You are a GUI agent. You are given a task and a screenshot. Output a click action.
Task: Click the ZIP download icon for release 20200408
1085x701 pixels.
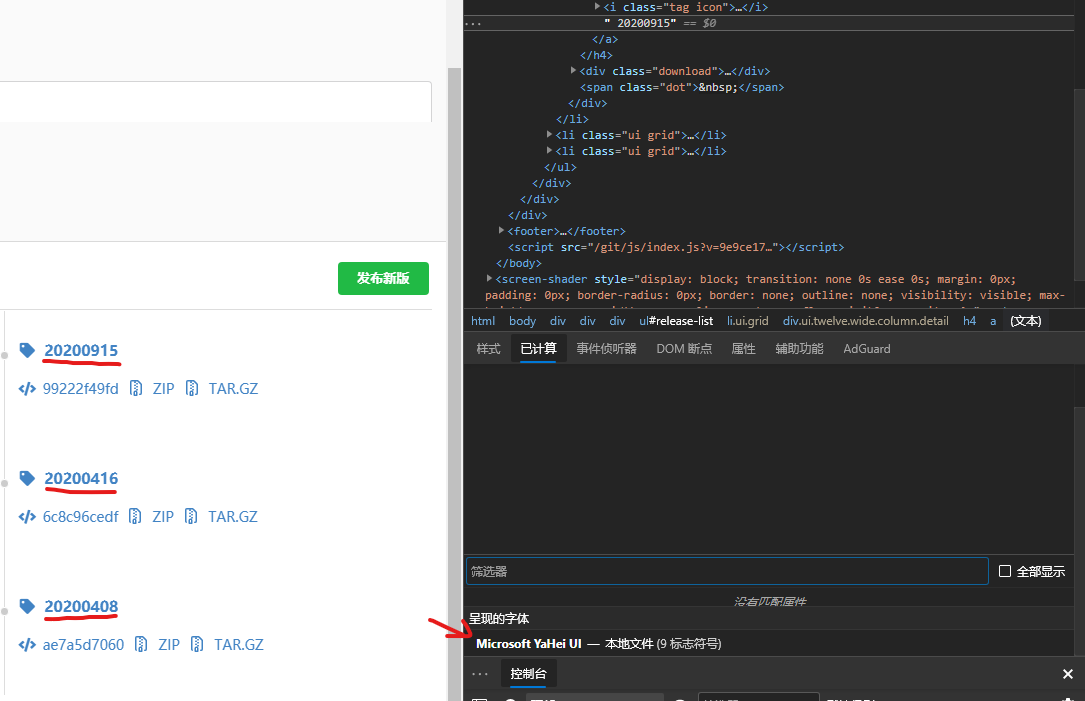point(141,644)
